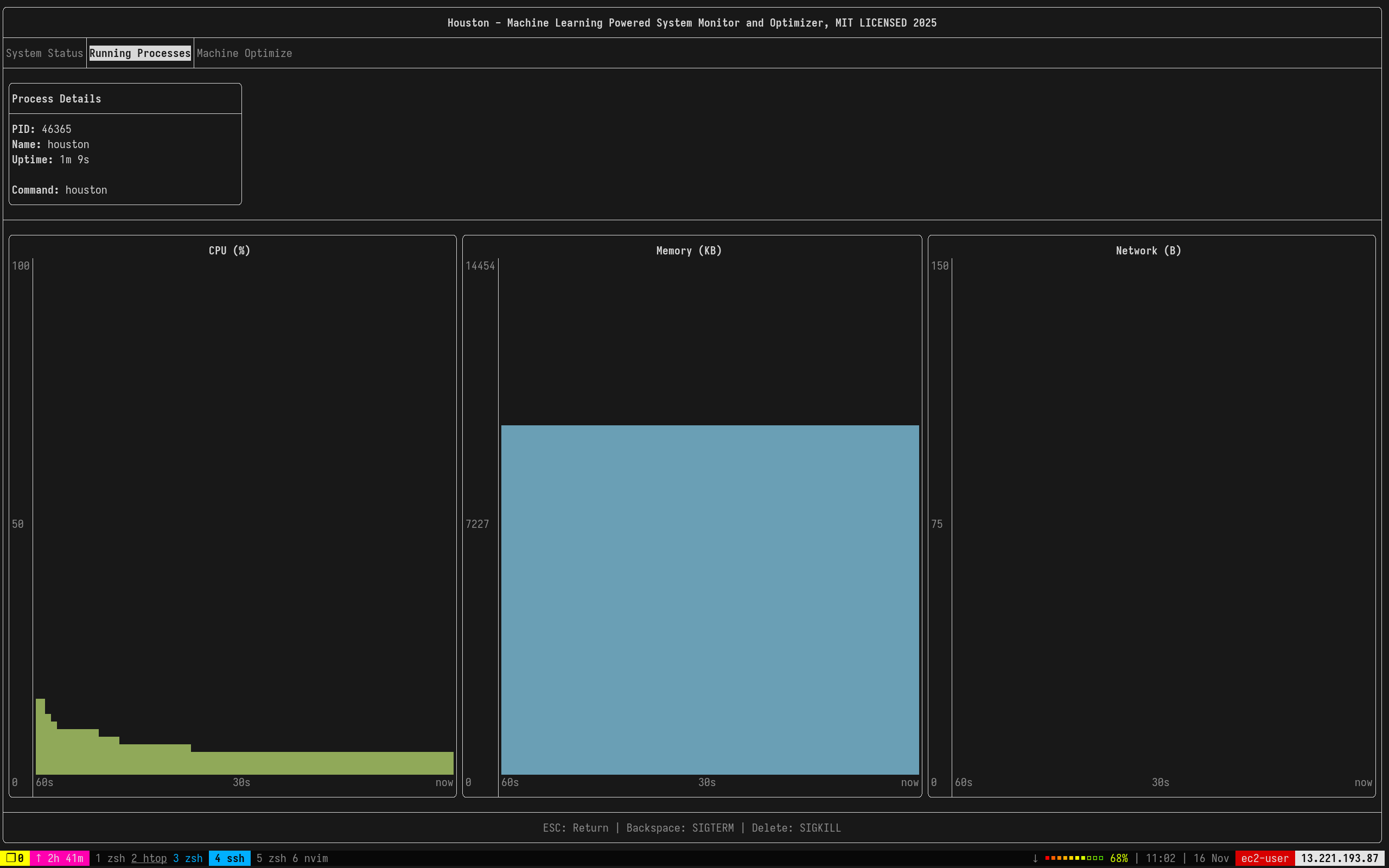Select tmux window 4 ssh
Viewport: 1389px width, 868px height.
pyautogui.click(x=230, y=858)
